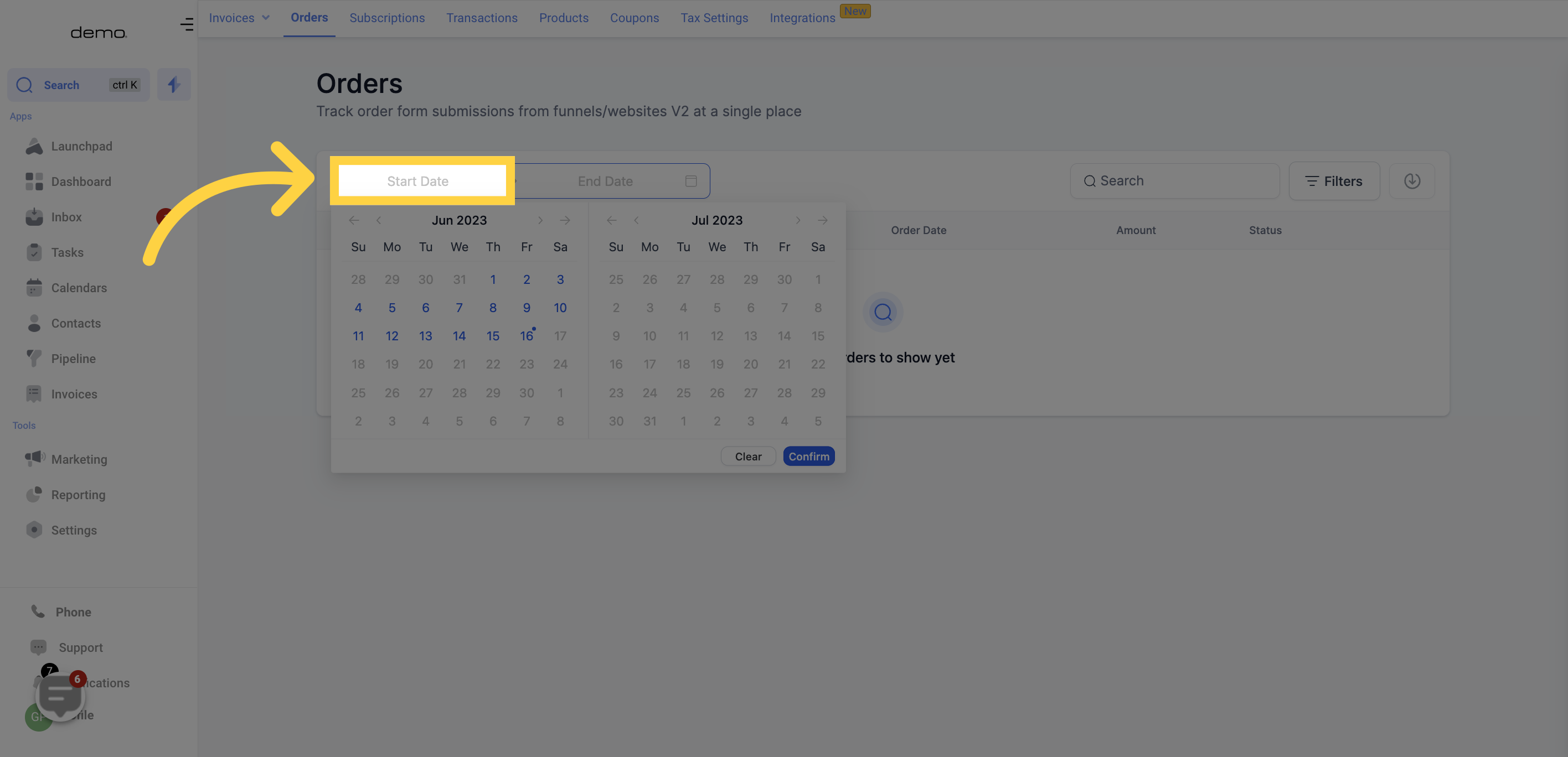Select June 10 in the calendar
This screenshot has width=1568, height=757.
[560, 308]
